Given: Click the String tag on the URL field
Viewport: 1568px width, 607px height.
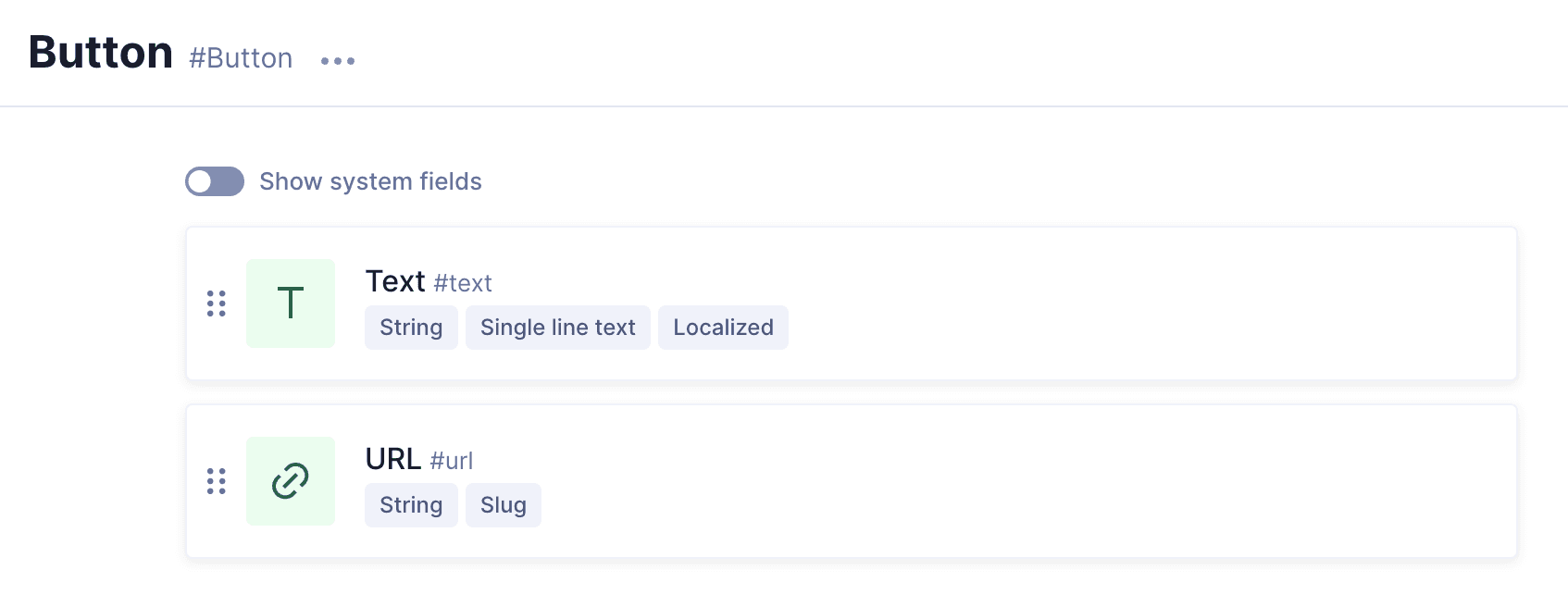Looking at the screenshot, I should 411,505.
